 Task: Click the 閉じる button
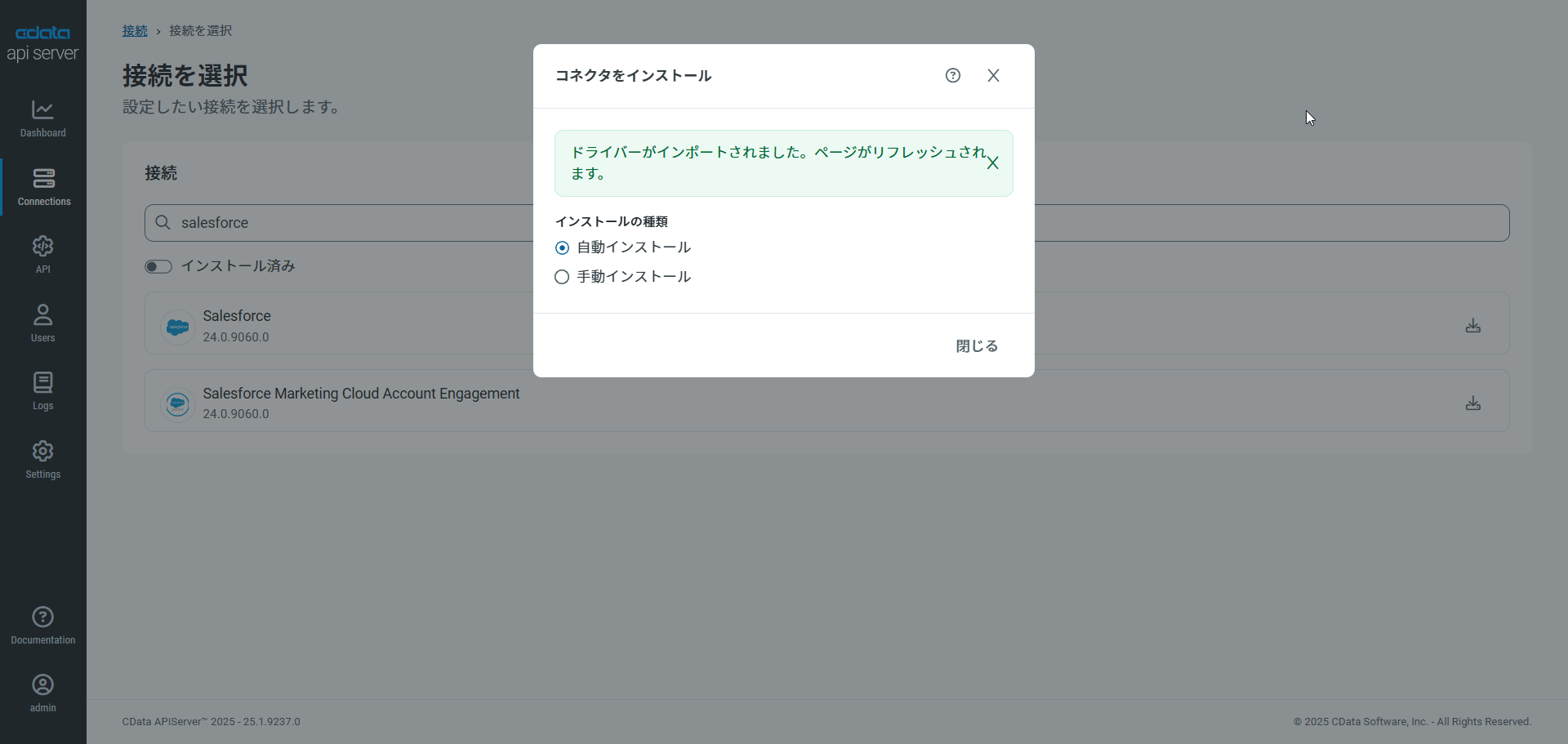point(977,345)
